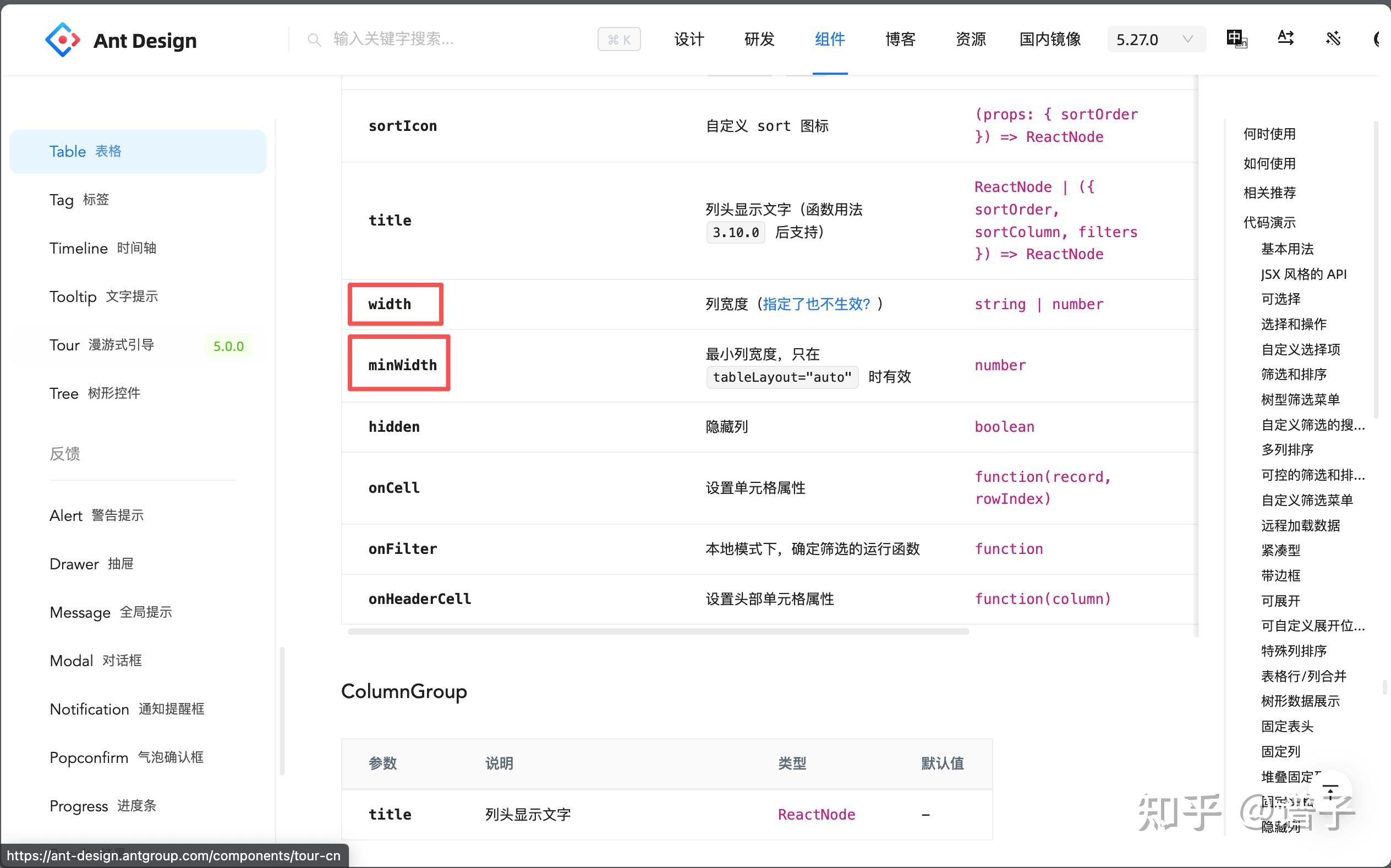Viewport: 1391px width, 868px height.
Task: Jump to 带边框 anchor
Action: 1281,576
